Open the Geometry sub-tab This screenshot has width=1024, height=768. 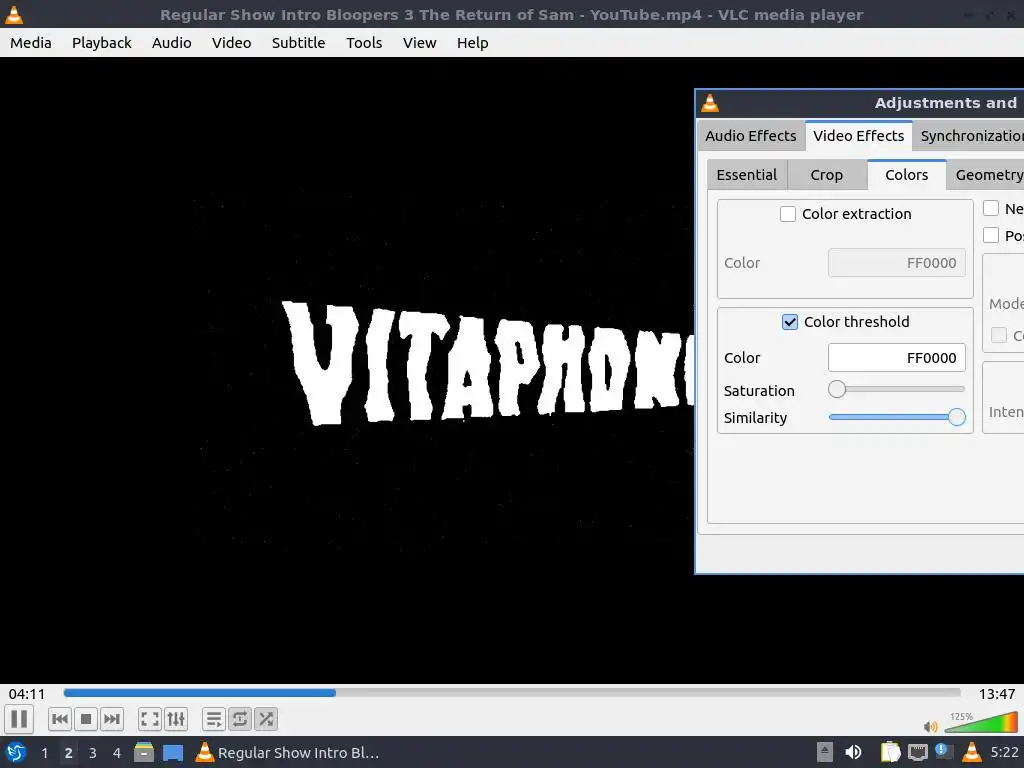point(986,175)
